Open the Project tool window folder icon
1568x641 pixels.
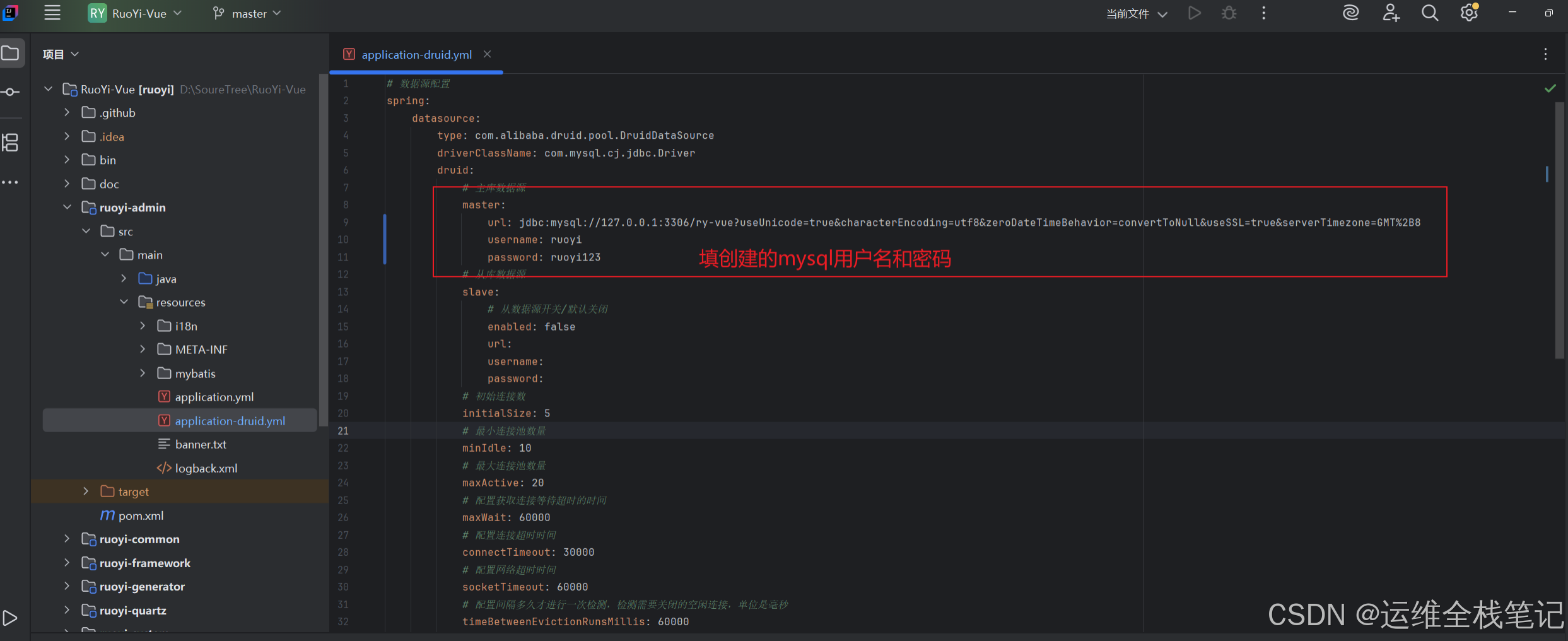(x=11, y=53)
